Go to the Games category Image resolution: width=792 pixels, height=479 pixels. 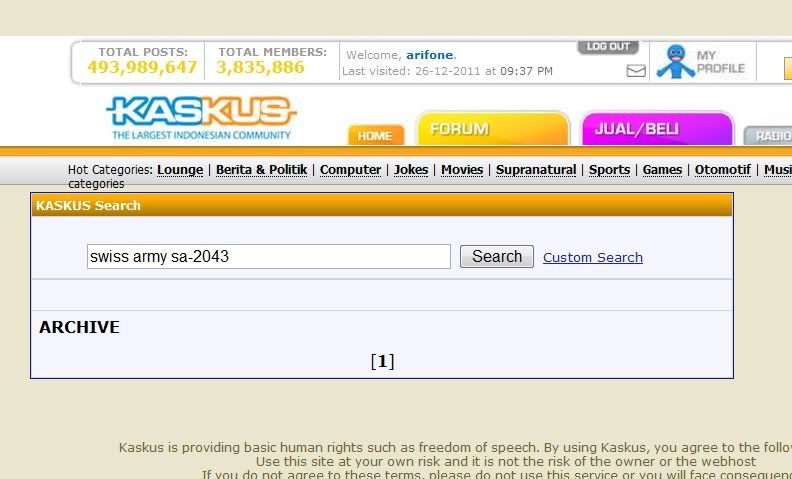[662, 170]
